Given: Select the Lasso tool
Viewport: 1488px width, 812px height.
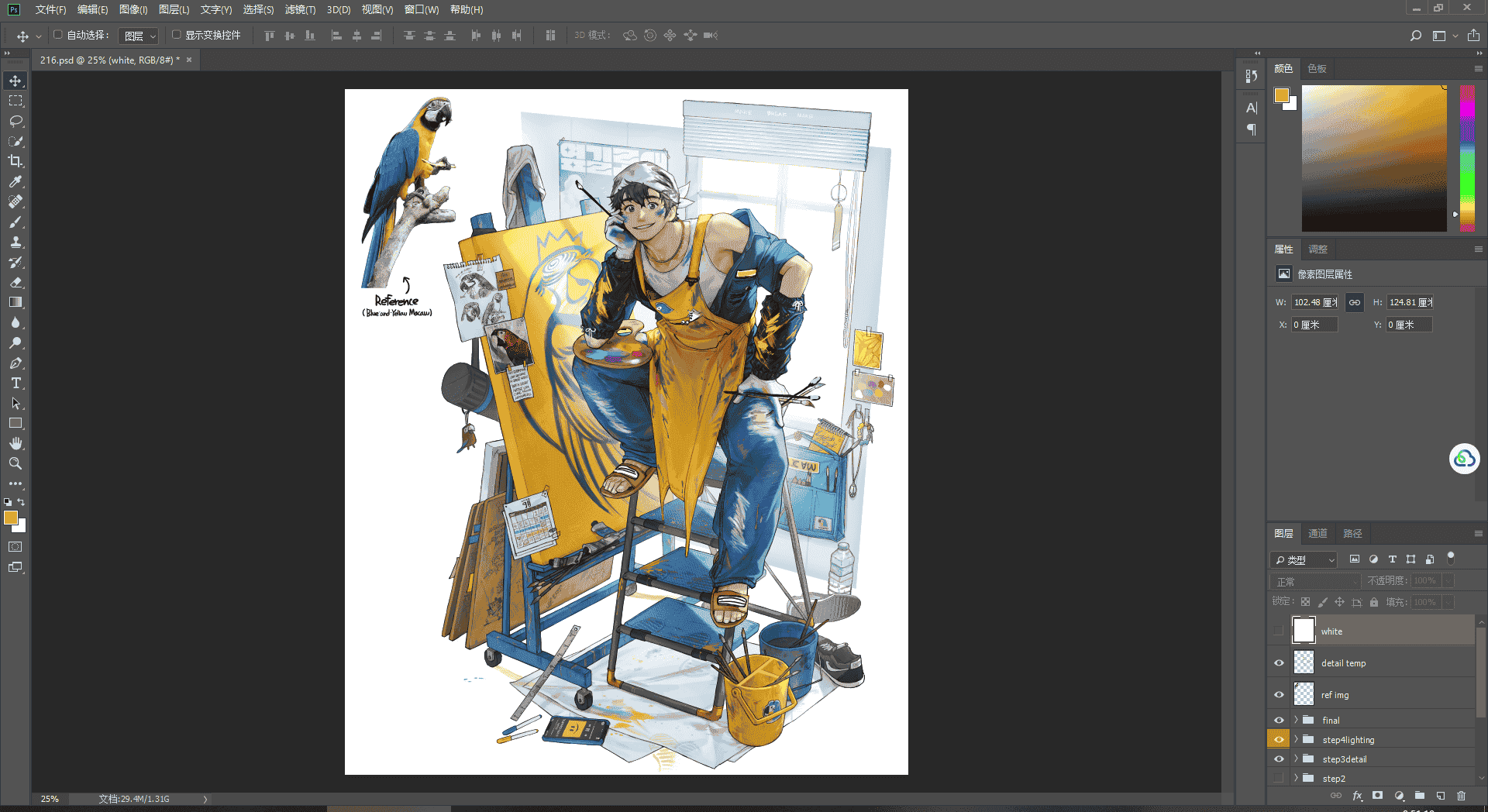Looking at the screenshot, I should coord(15,121).
